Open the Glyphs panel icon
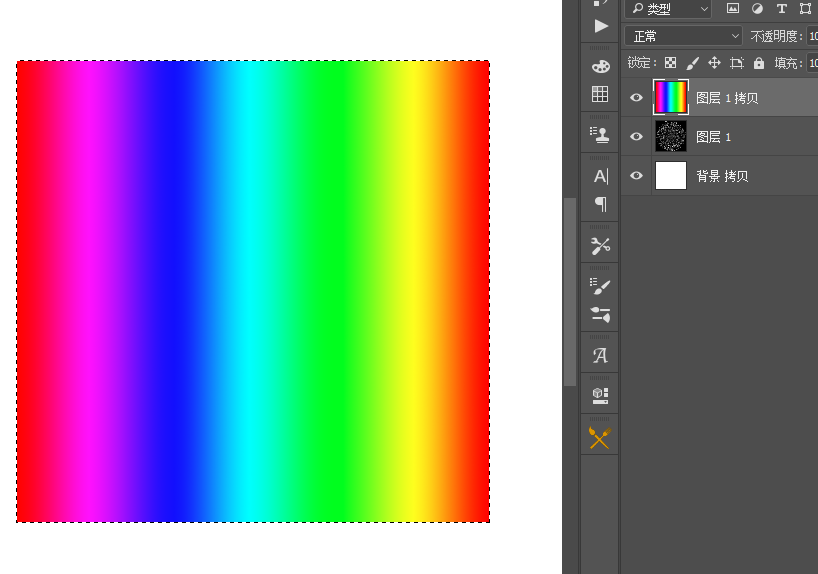 click(600, 356)
